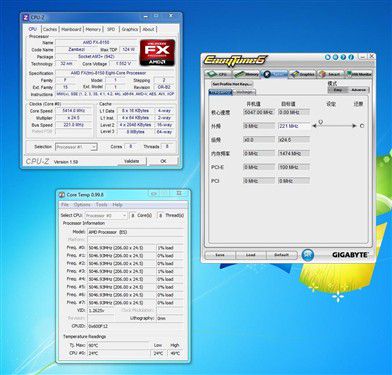Open the Caches tab in CPU-Z
This screenshot has width=392, height=375.
50,29
